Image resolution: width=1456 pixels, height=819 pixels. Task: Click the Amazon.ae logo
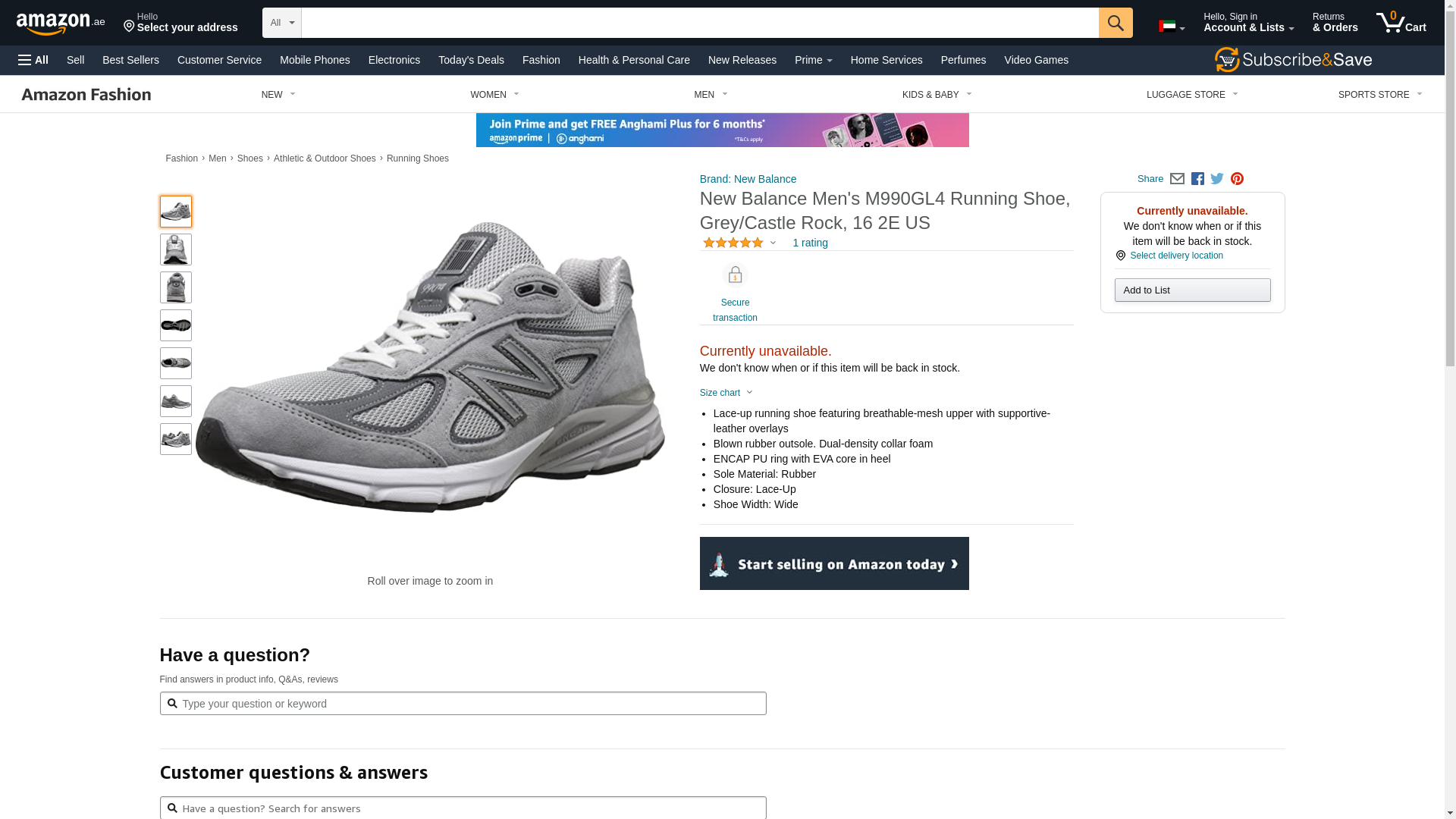(61, 24)
